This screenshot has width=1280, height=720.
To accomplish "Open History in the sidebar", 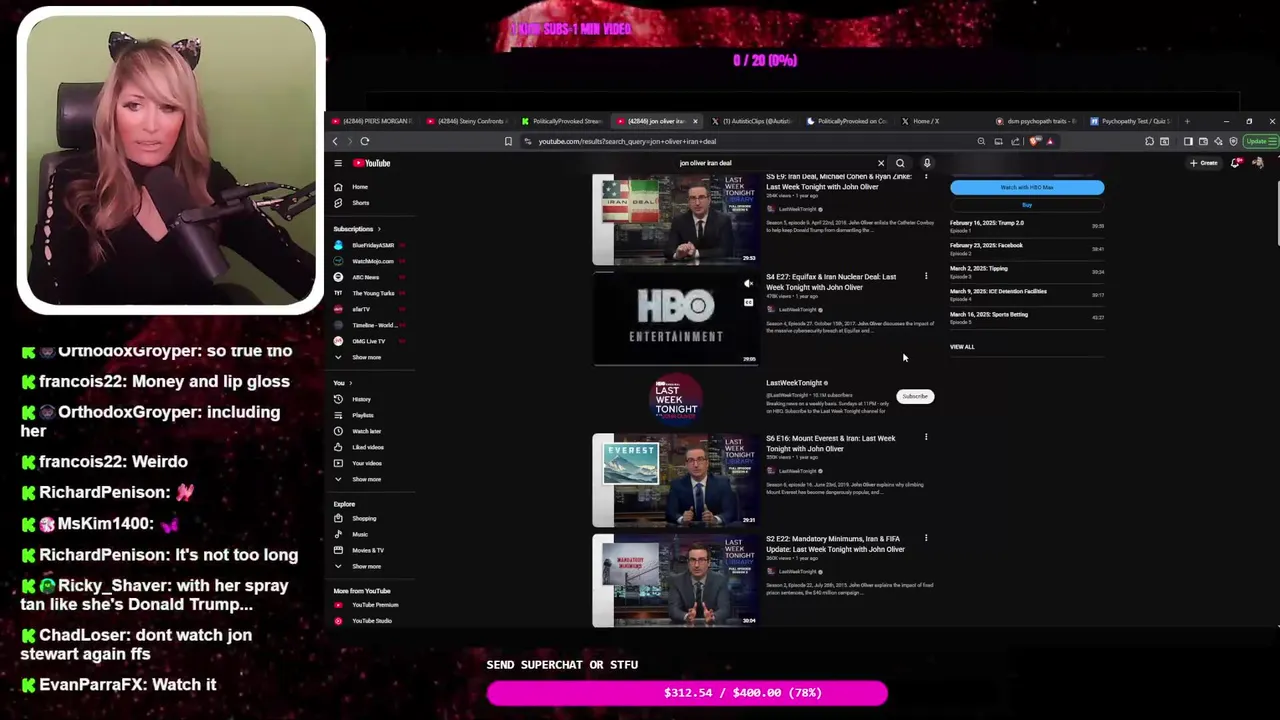I will pos(361,399).
